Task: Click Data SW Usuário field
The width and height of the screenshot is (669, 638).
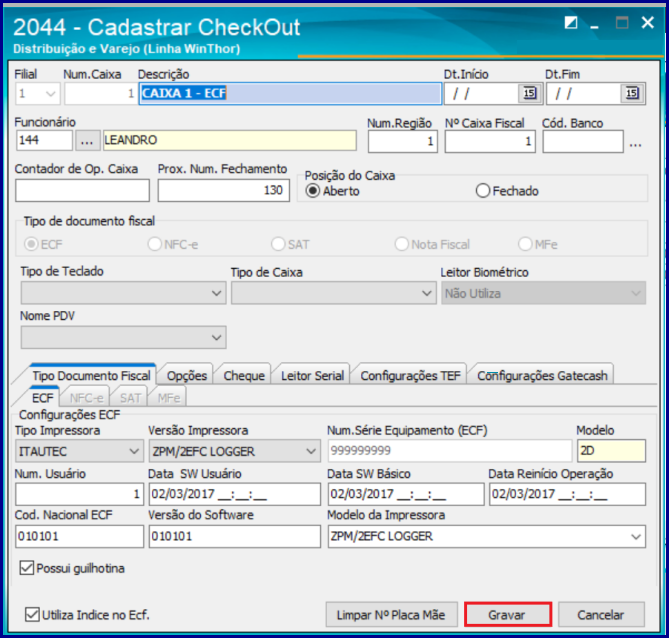Action: [234, 494]
